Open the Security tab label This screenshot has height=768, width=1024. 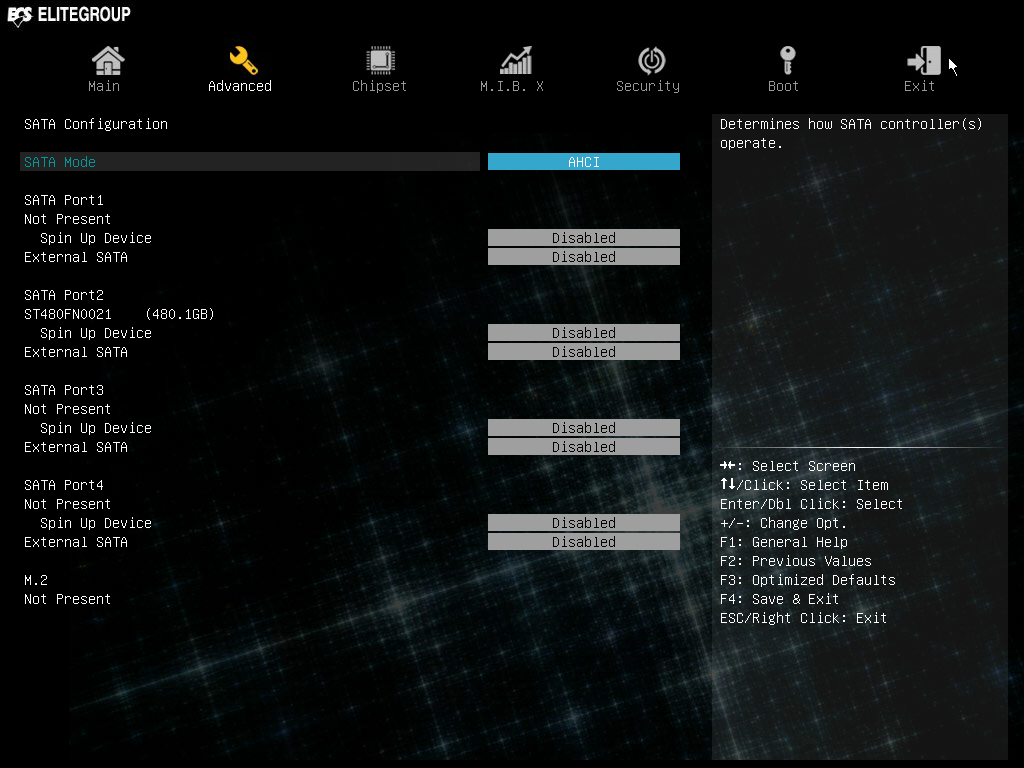tap(648, 86)
